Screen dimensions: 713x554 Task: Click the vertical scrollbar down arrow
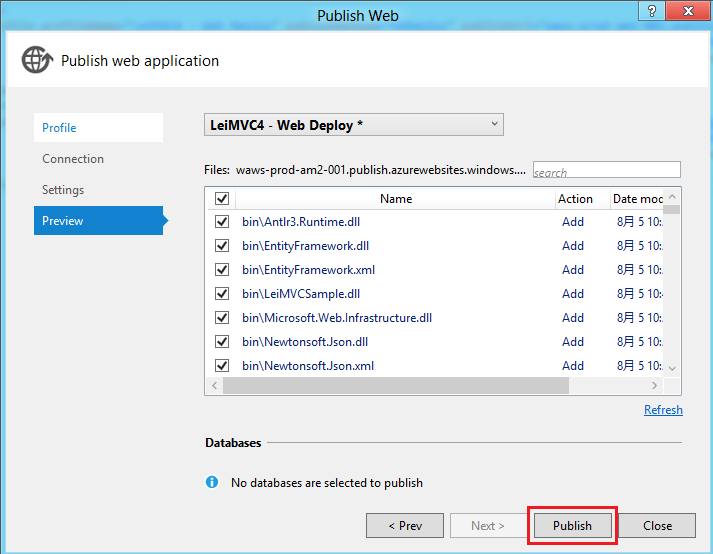coord(673,368)
